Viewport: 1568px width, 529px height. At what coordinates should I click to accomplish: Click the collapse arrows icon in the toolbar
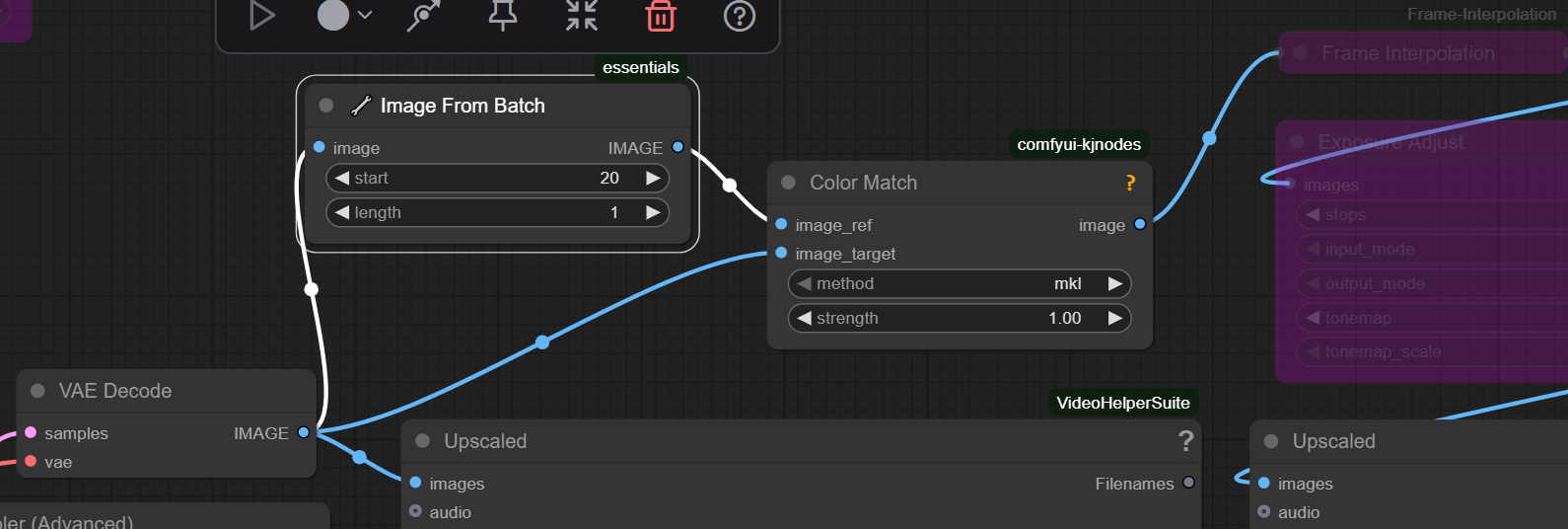tap(582, 16)
